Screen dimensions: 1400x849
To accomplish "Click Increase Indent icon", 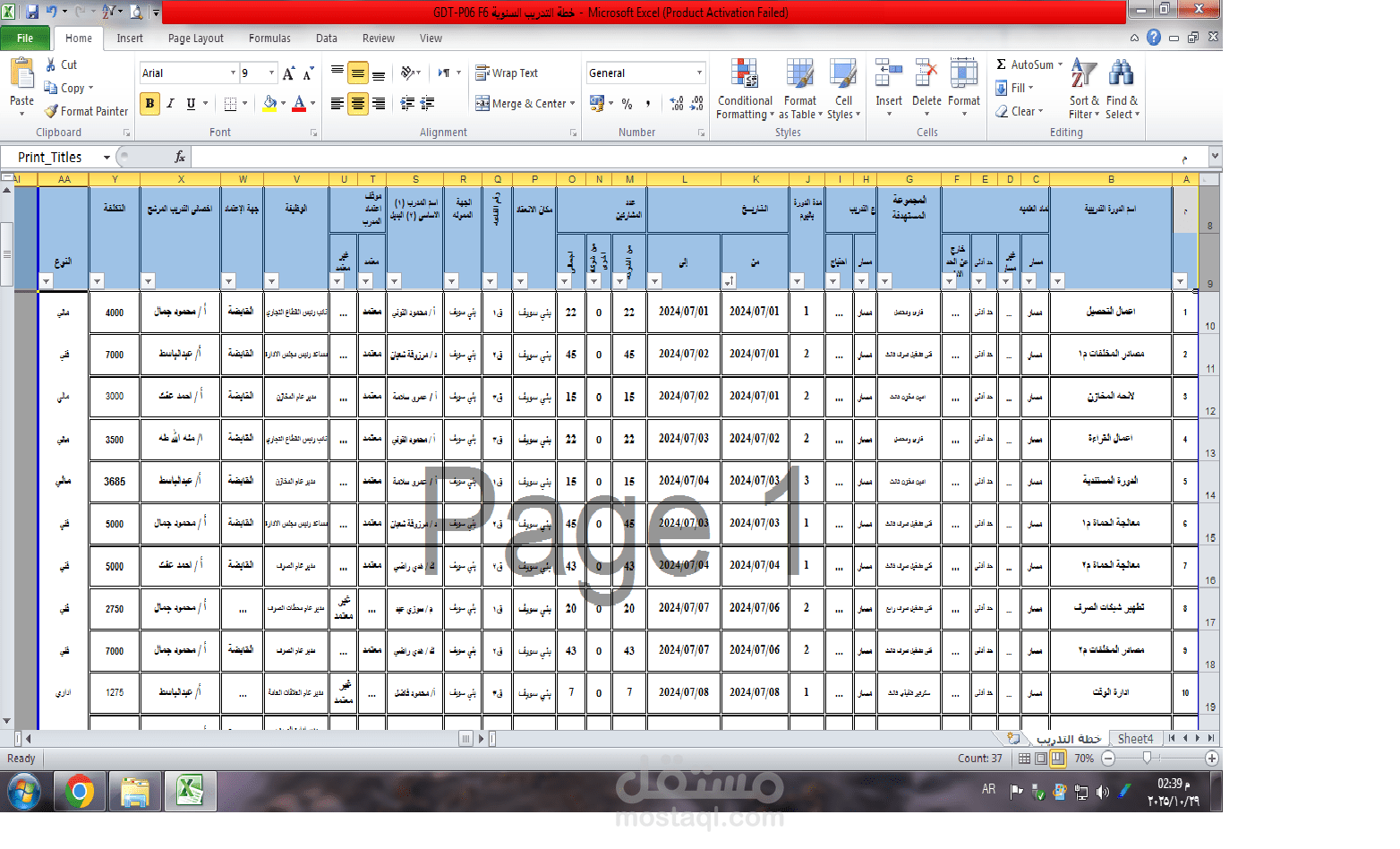I will [428, 103].
